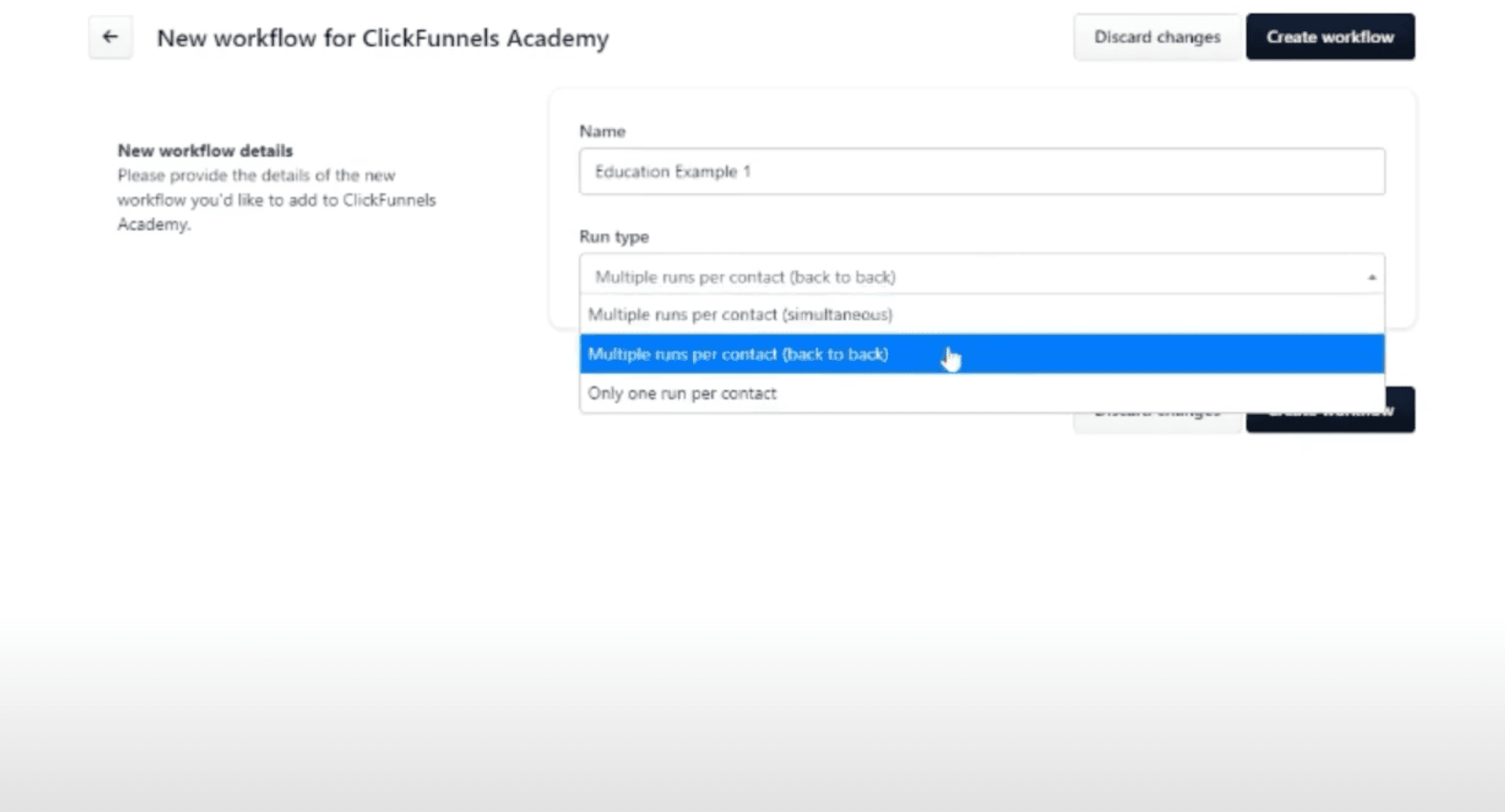Click the "New workflow for ClickFunnels Academy" heading
1505x812 pixels.
(383, 38)
